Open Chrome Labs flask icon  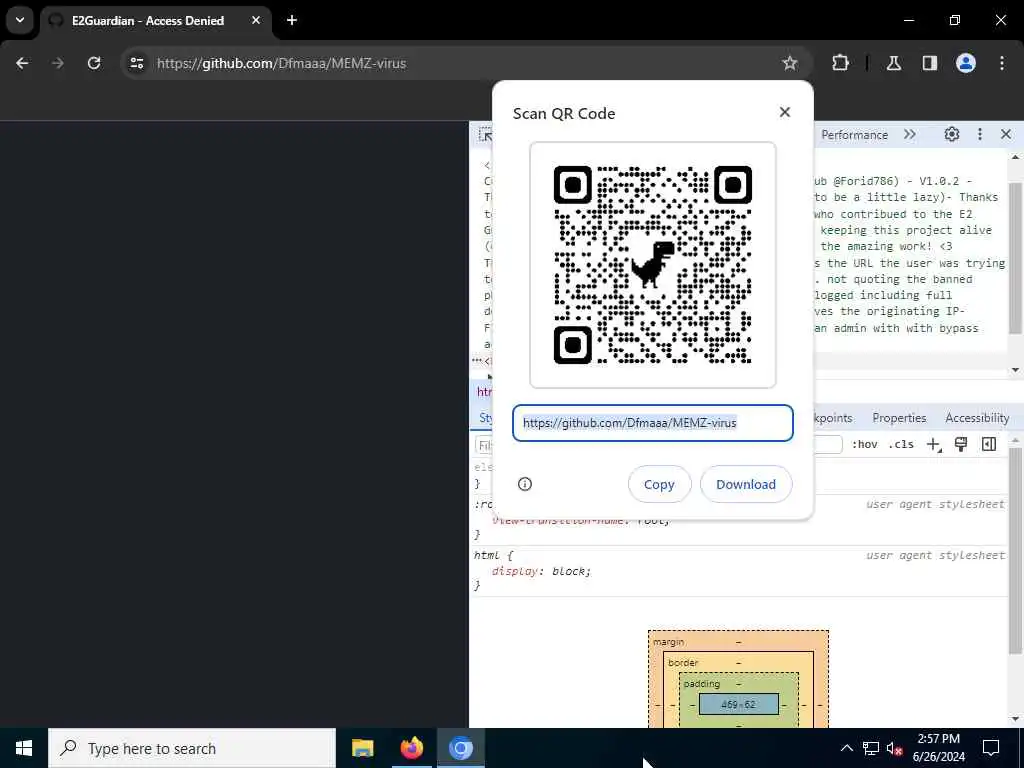coord(893,63)
